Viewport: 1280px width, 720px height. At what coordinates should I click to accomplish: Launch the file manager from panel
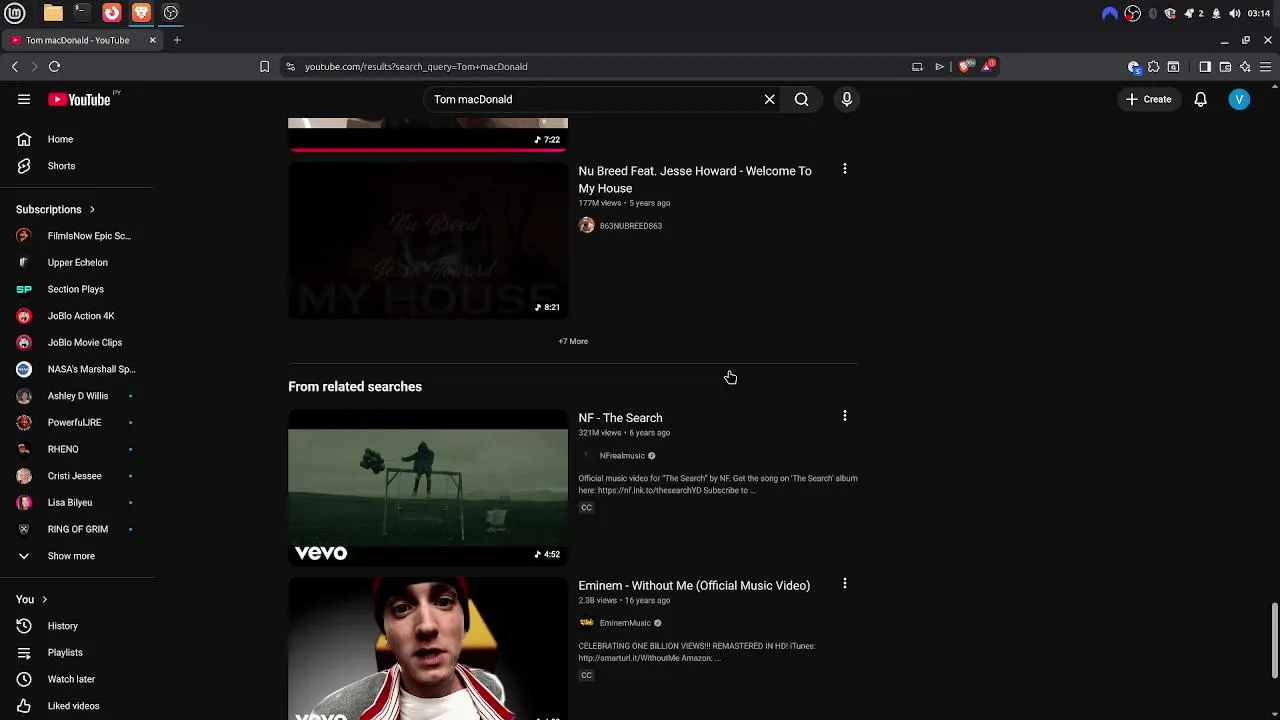tap(53, 13)
